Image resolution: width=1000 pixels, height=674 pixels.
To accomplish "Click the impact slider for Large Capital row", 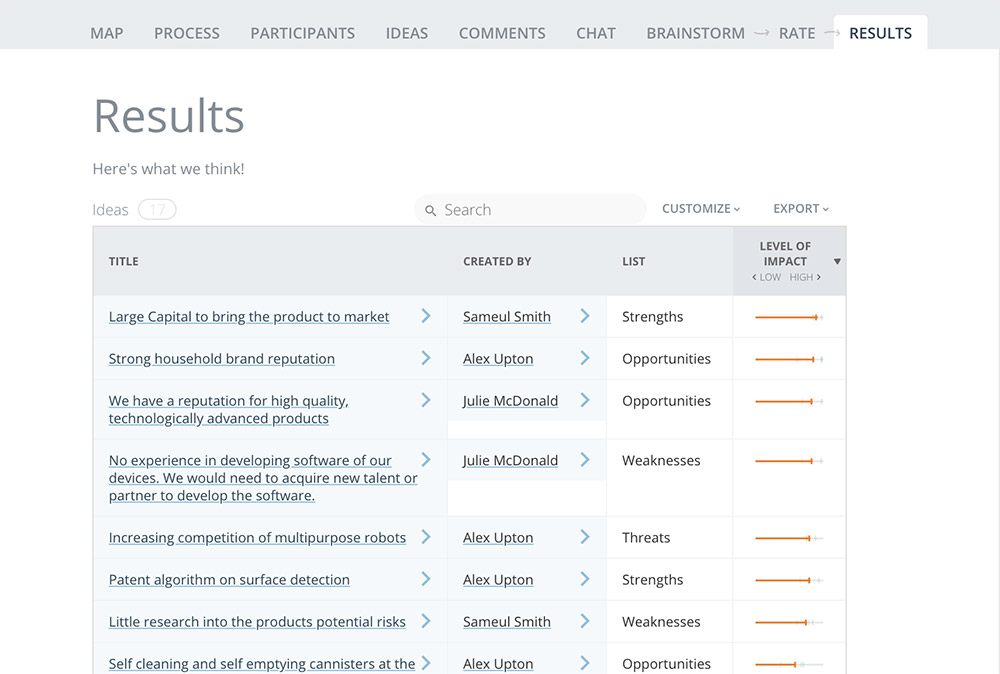I will coord(789,317).
